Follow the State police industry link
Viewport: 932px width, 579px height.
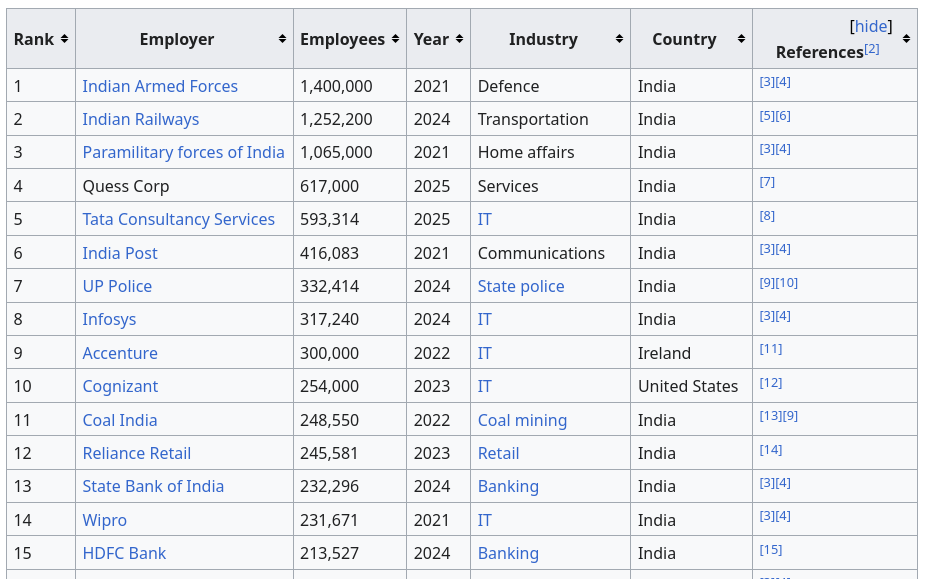click(x=520, y=286)
